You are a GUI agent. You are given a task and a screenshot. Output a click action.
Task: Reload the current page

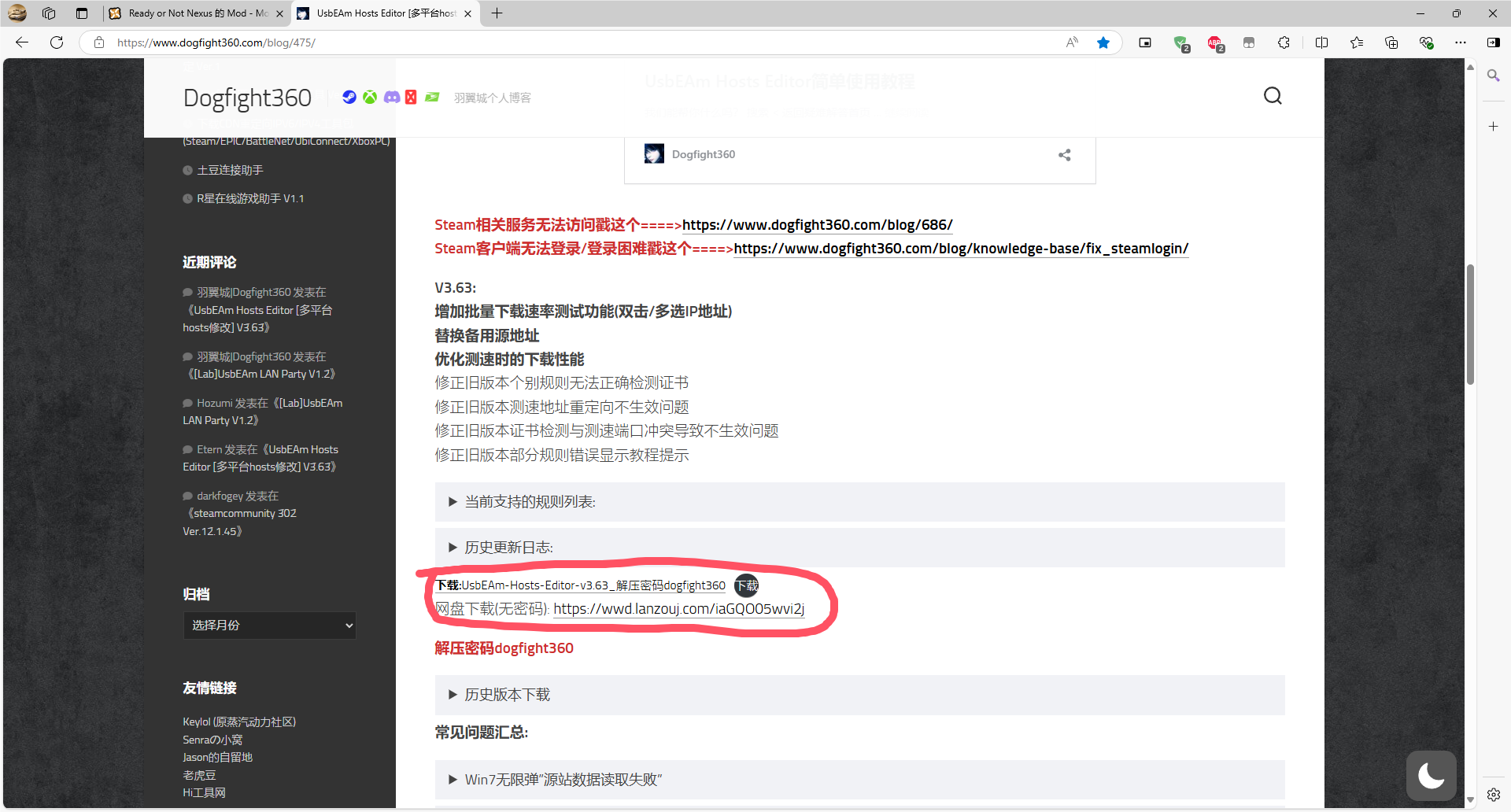57,42
